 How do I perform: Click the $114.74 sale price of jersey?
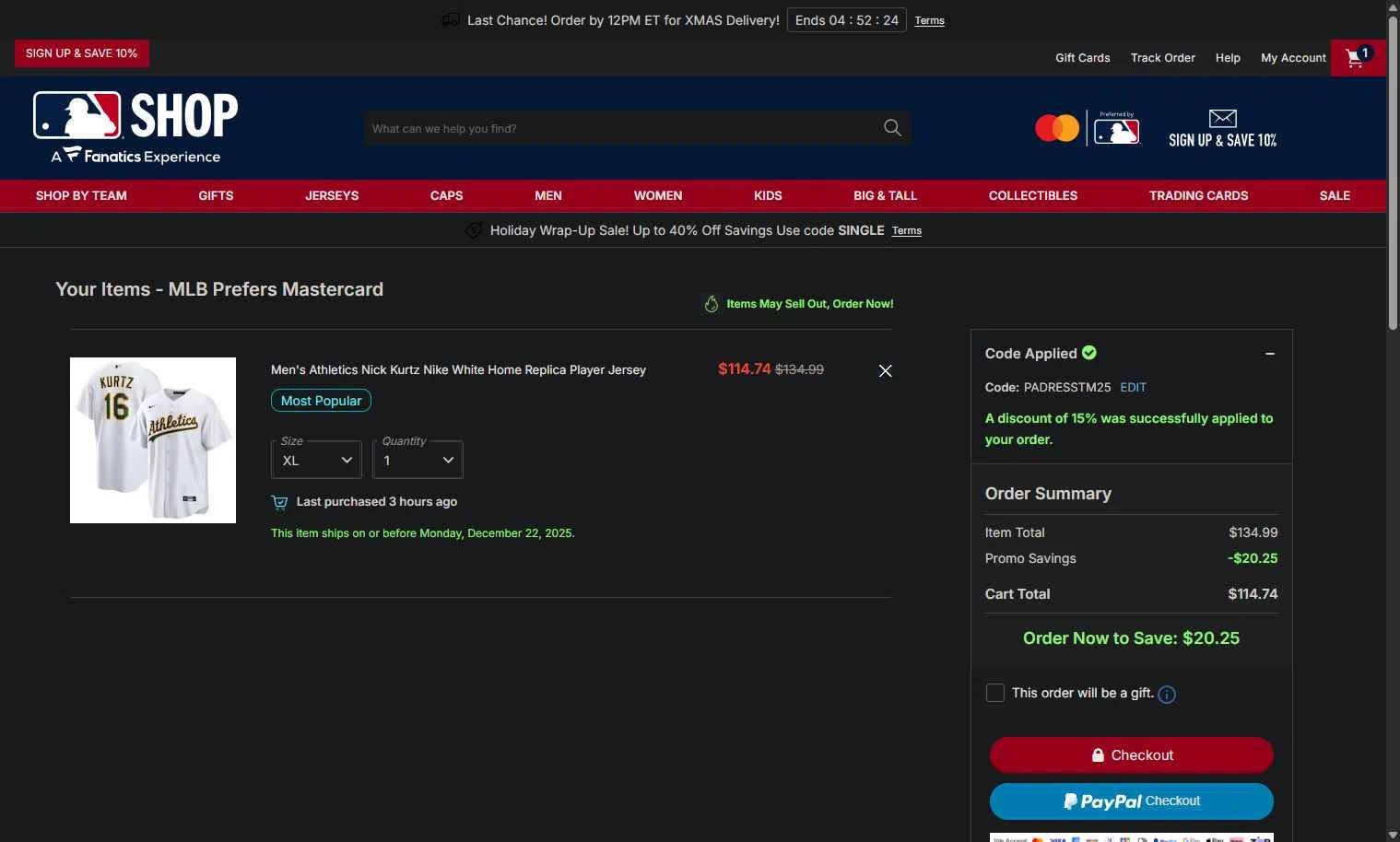point(744,368)
